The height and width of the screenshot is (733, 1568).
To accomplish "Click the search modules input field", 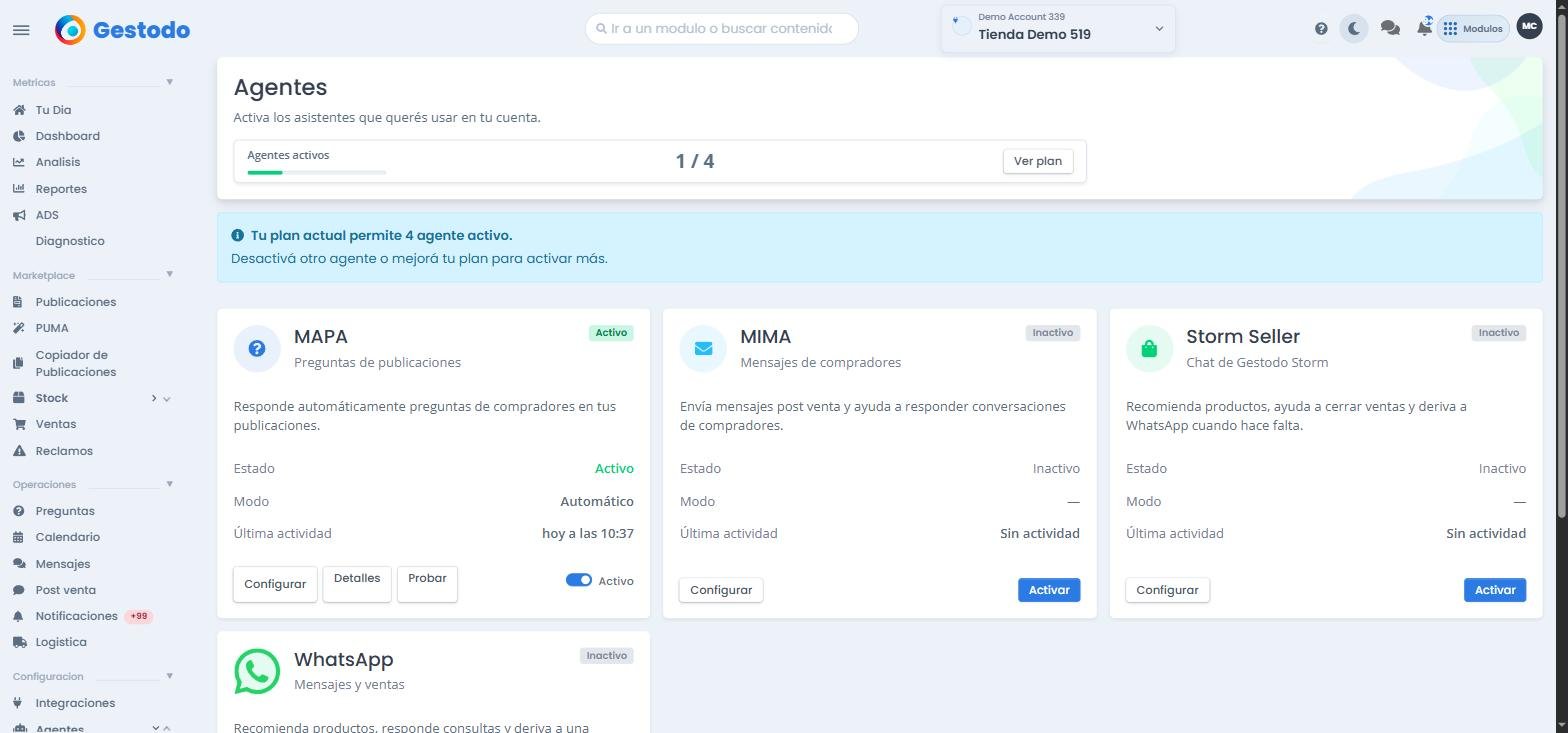I will [722, 28].
